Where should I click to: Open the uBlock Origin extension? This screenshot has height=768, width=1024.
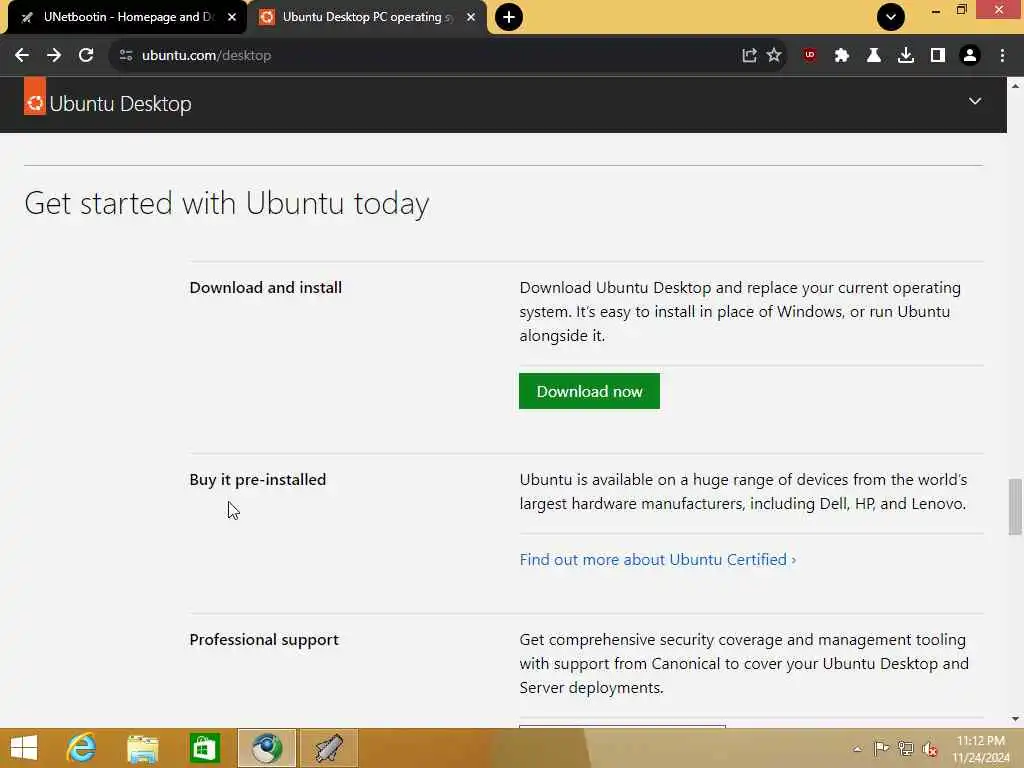pos(810,56)
